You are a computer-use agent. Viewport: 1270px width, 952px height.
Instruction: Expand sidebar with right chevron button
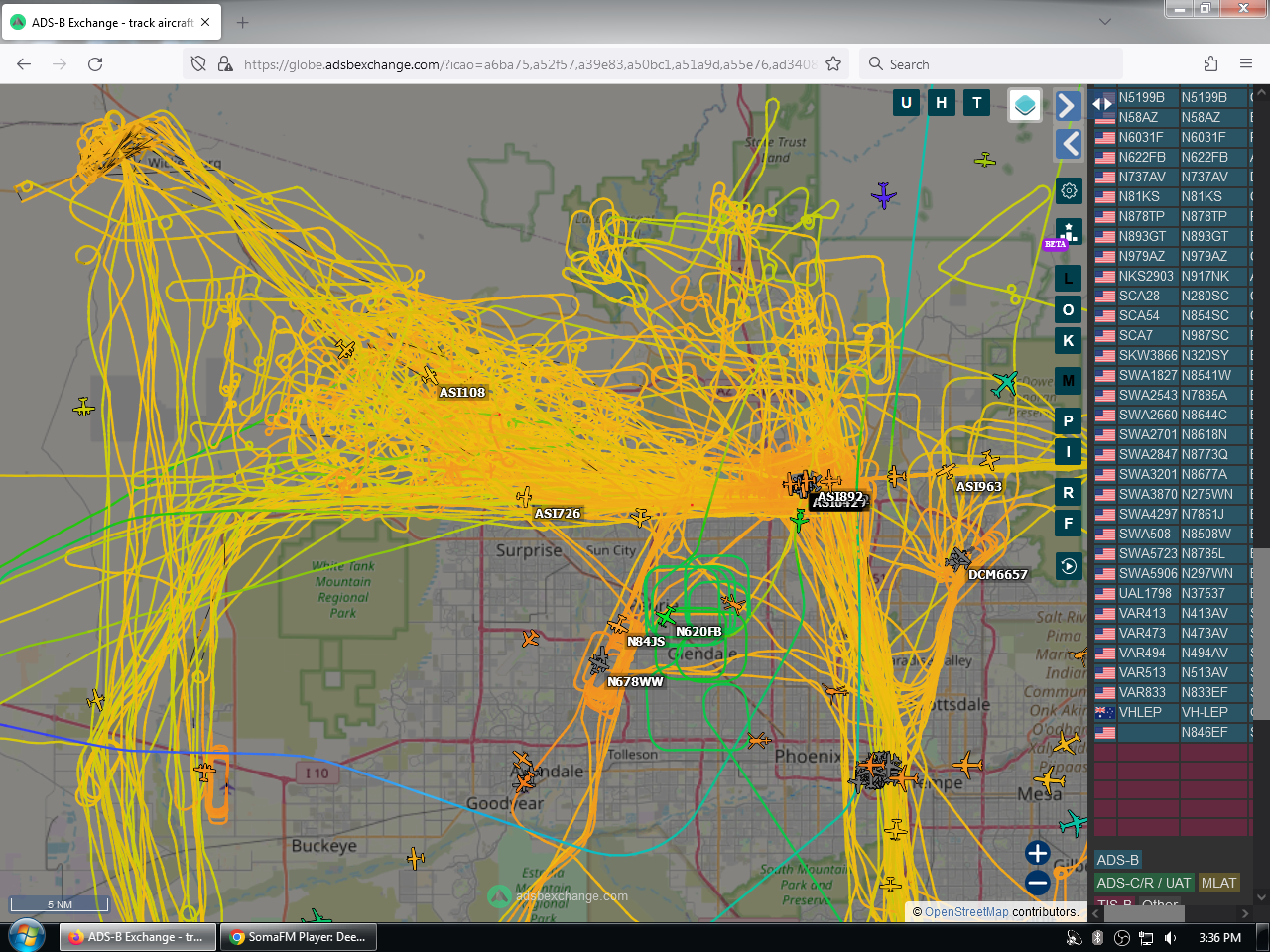(1068, 105)
